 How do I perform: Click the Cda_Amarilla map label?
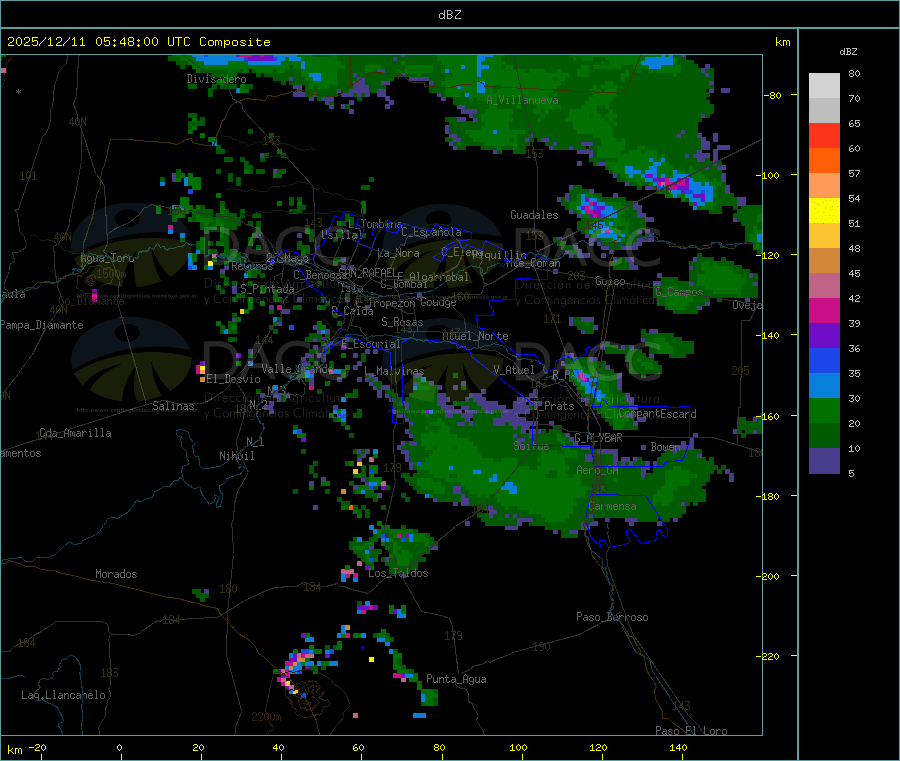point(75,433)
